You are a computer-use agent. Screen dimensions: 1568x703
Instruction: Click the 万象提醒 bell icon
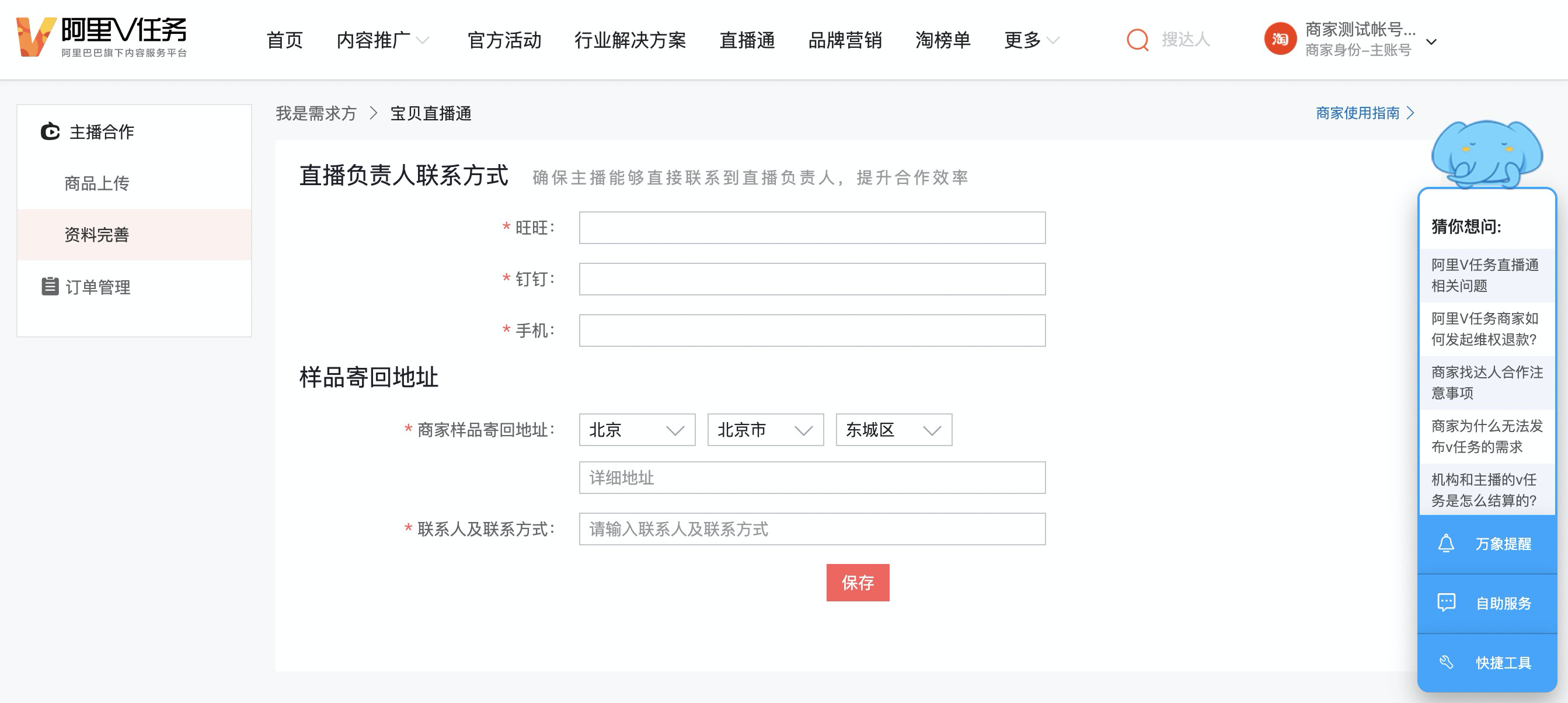[1445, 544]
